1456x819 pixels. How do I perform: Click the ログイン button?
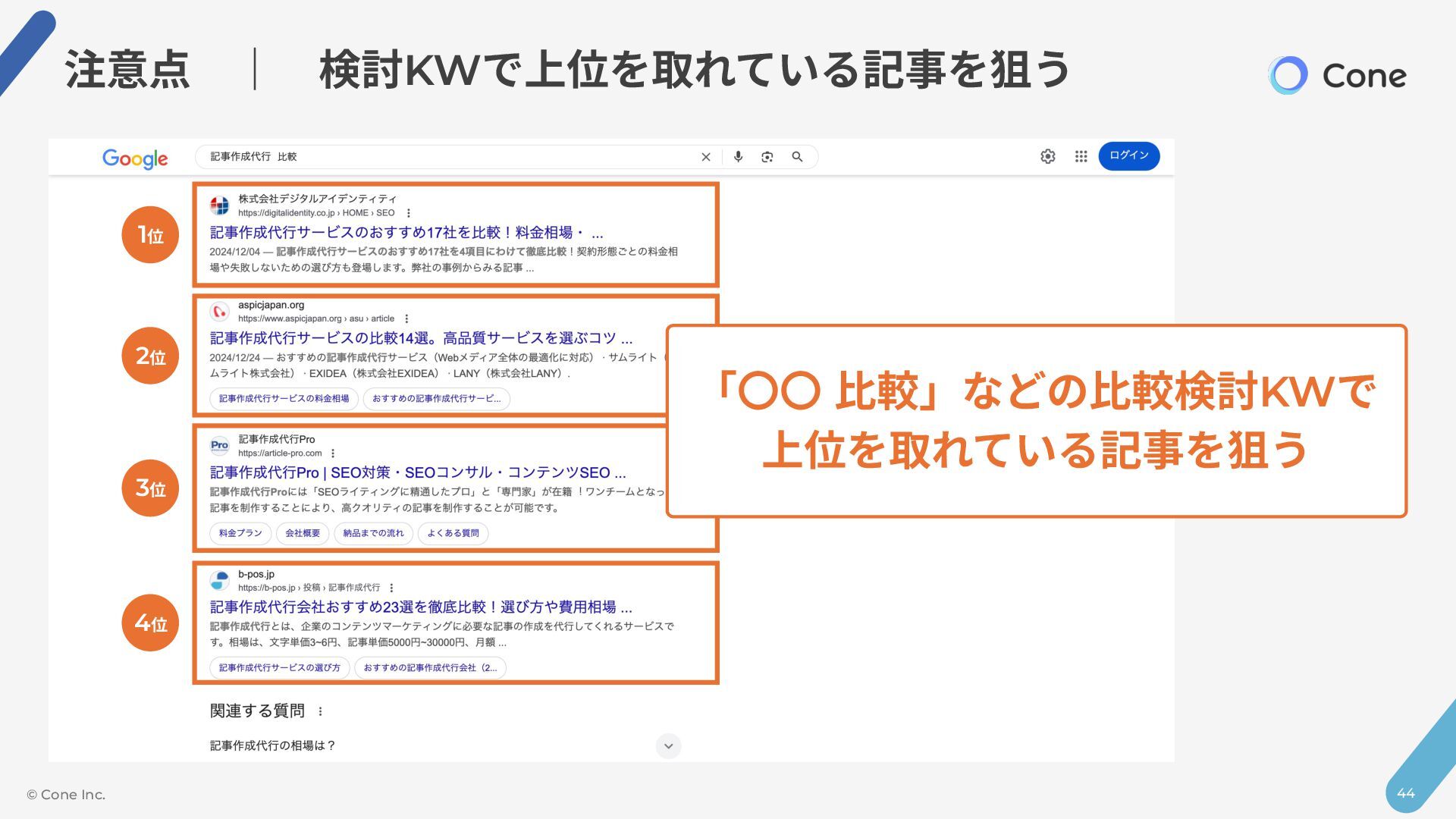click(x=1128, y=155)
